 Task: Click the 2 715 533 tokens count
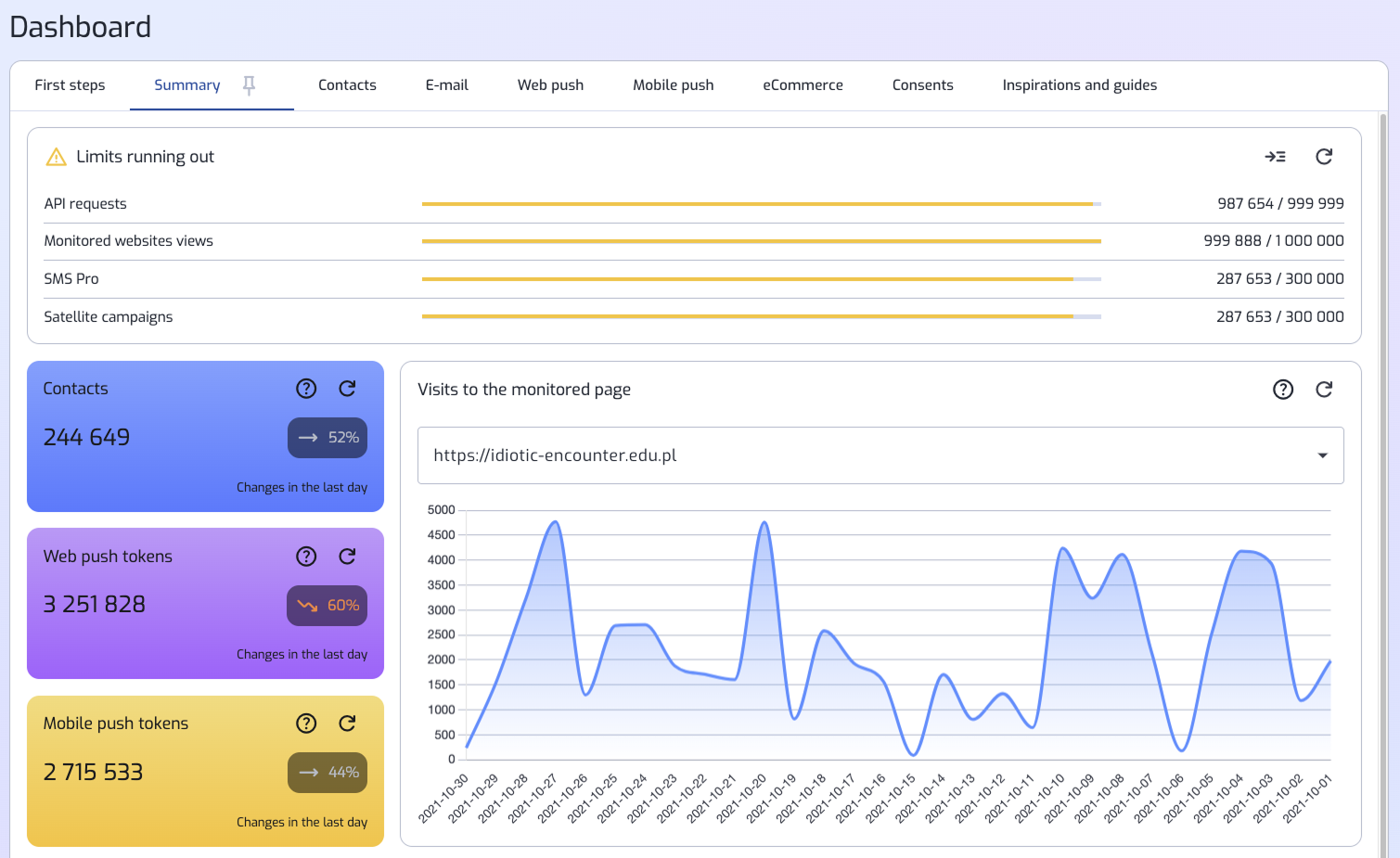pyautogui.click(x=94, y=773)
